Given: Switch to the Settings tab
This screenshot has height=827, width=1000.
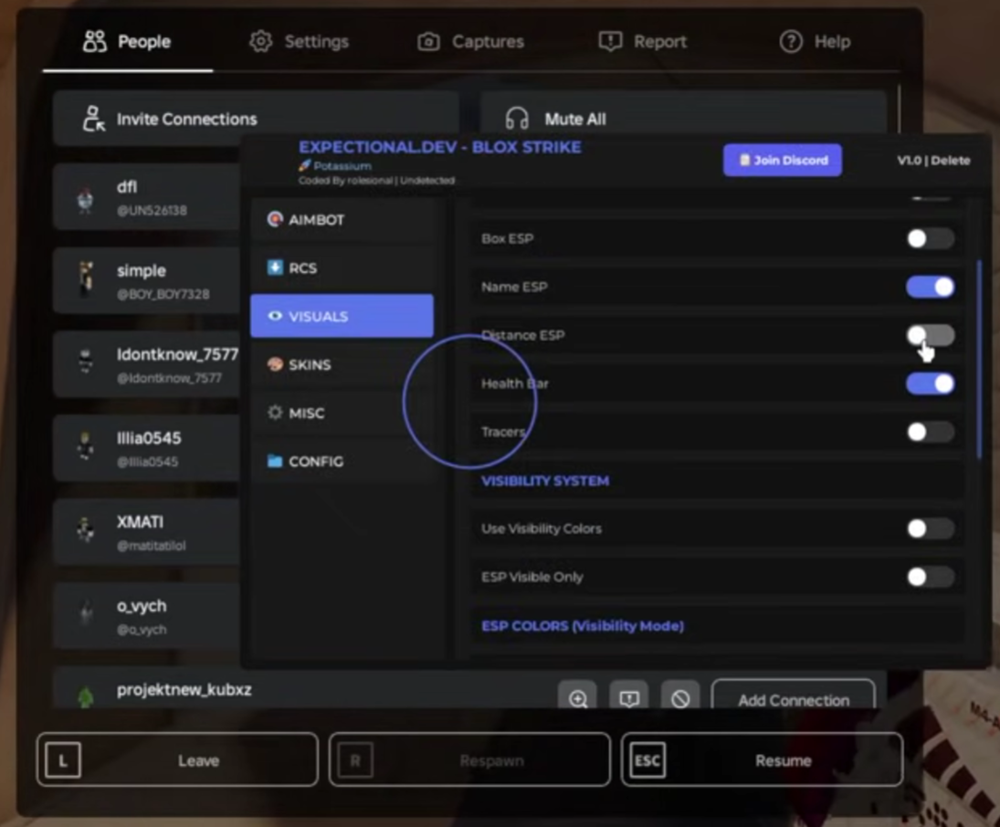Looking at the screenshot, I should click(299, 42).
